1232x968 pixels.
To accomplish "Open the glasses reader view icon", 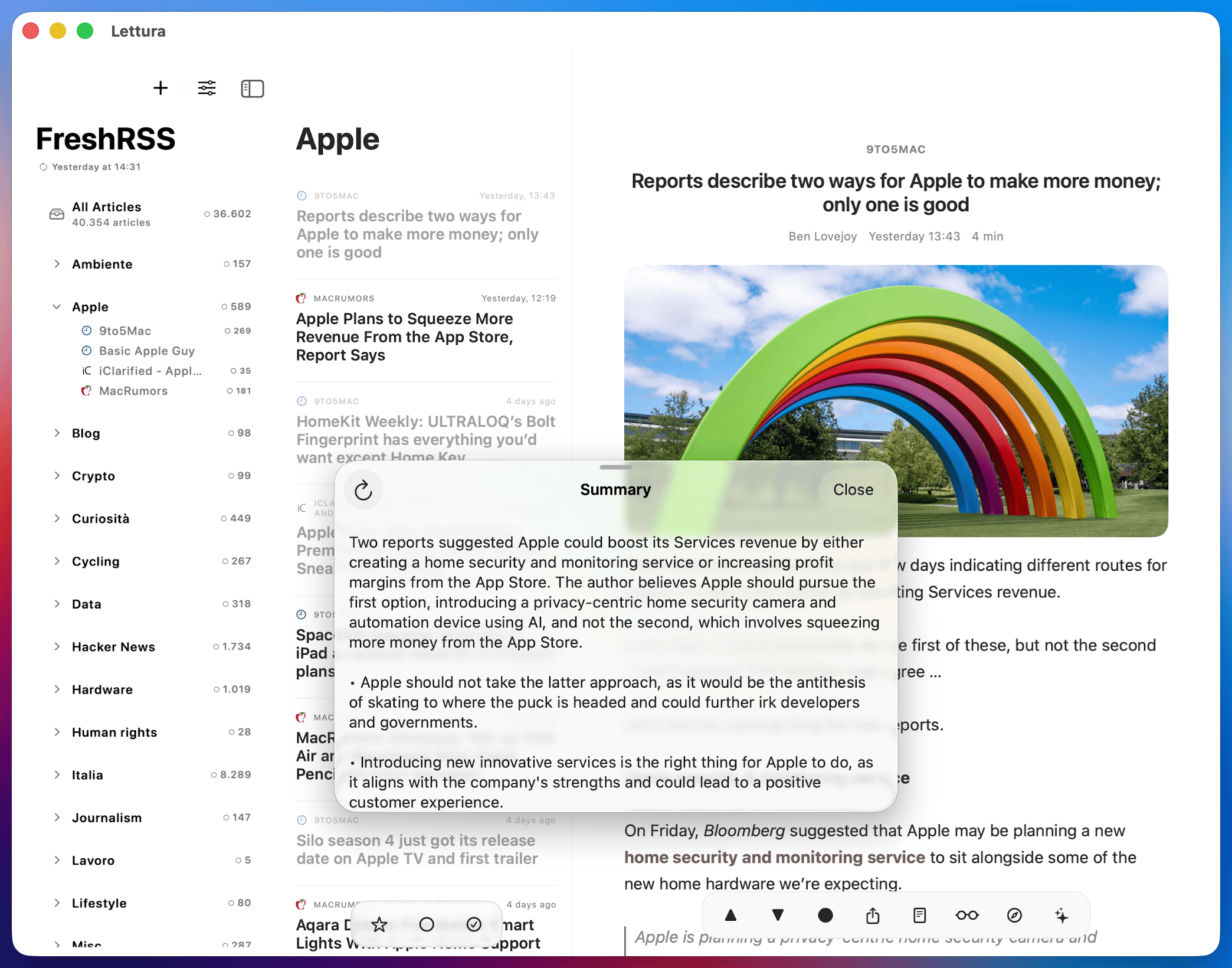I will pyautogui.click(x=967, y=915).
